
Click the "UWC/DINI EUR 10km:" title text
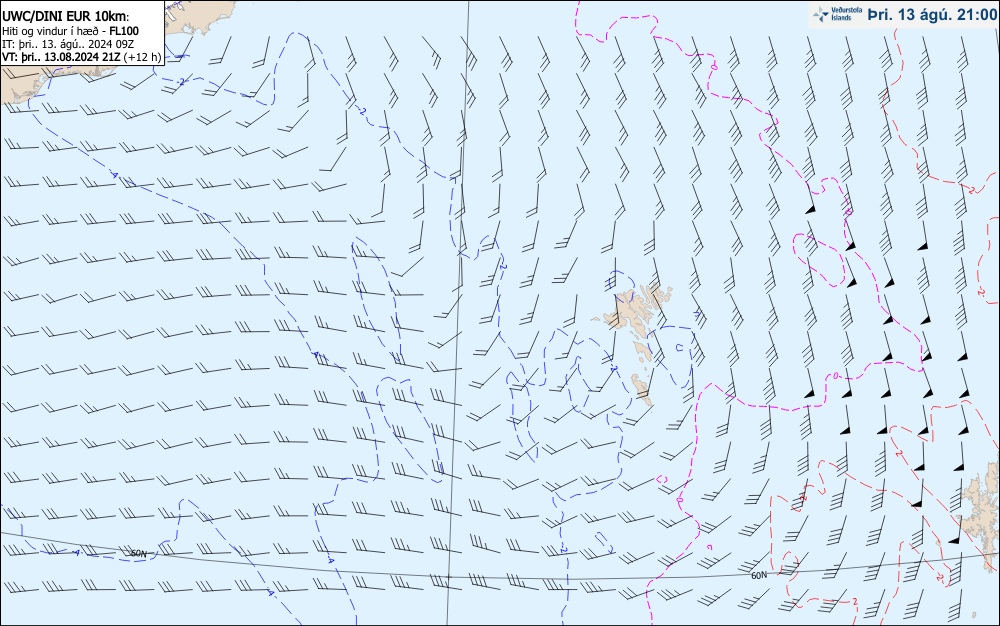coord(66,17)
